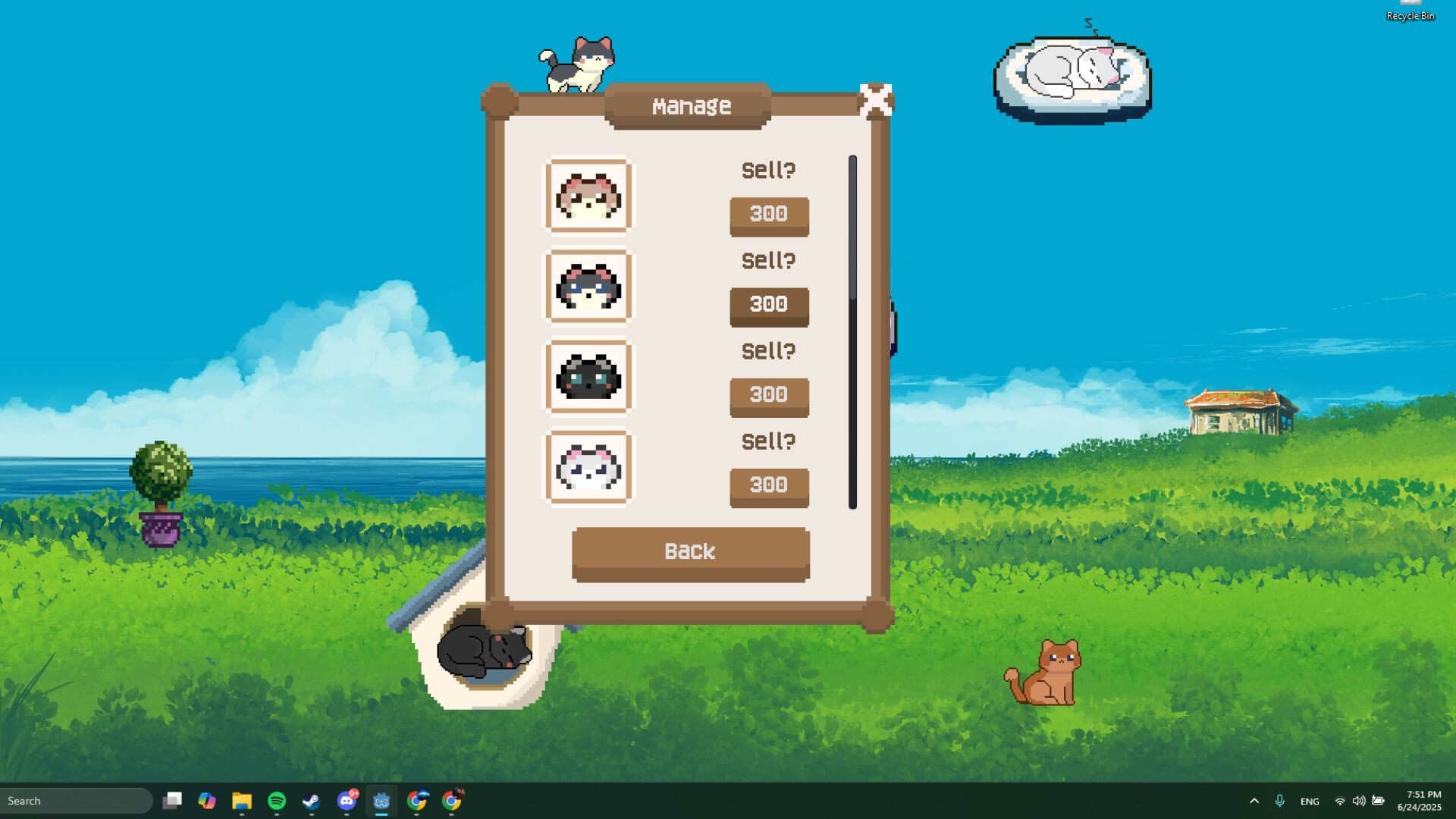The image size is (1456, 819).
Task: Select the topmost cat portrait in the list
Action: pos(588,197)
